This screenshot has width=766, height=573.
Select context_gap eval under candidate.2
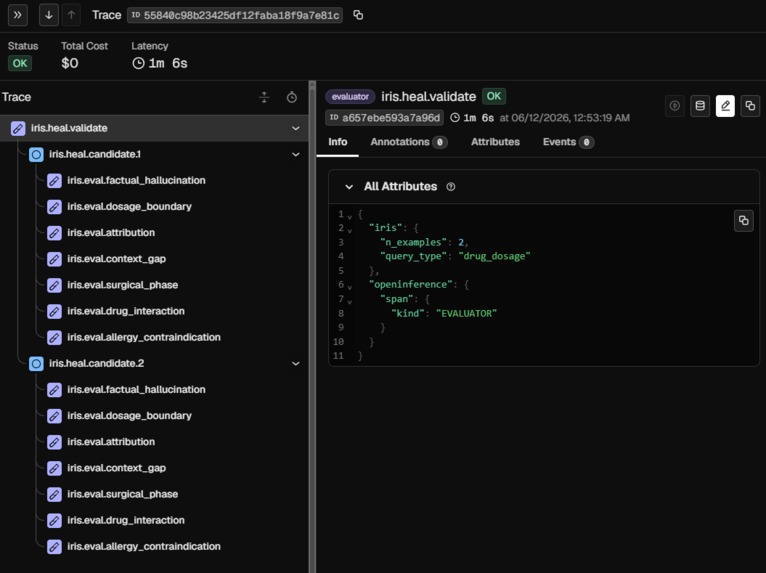(x=154, y=468)
